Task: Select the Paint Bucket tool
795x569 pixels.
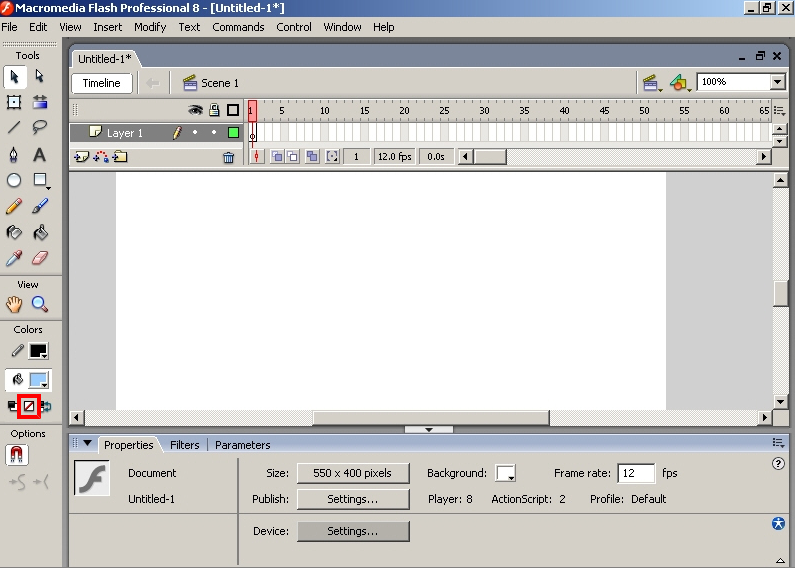Action: (x=40, y=232)
